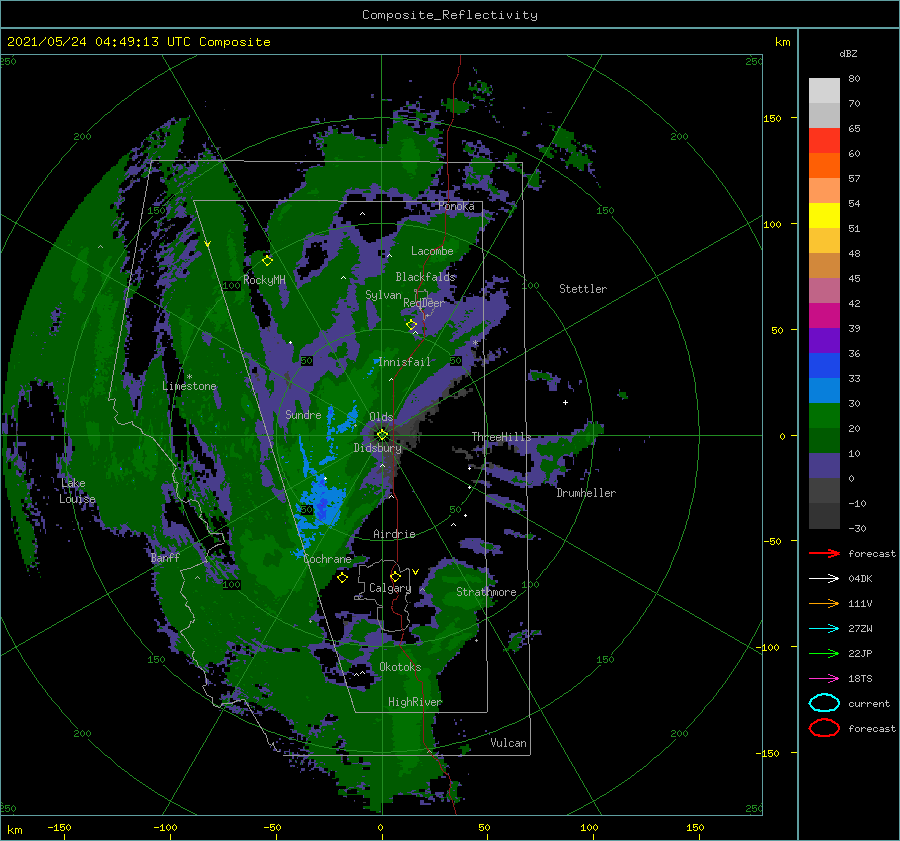The height and width of the screenshot is (841, 900).
Task: Click the orange 111V arrow symbol
Action: tap(824, 603)
